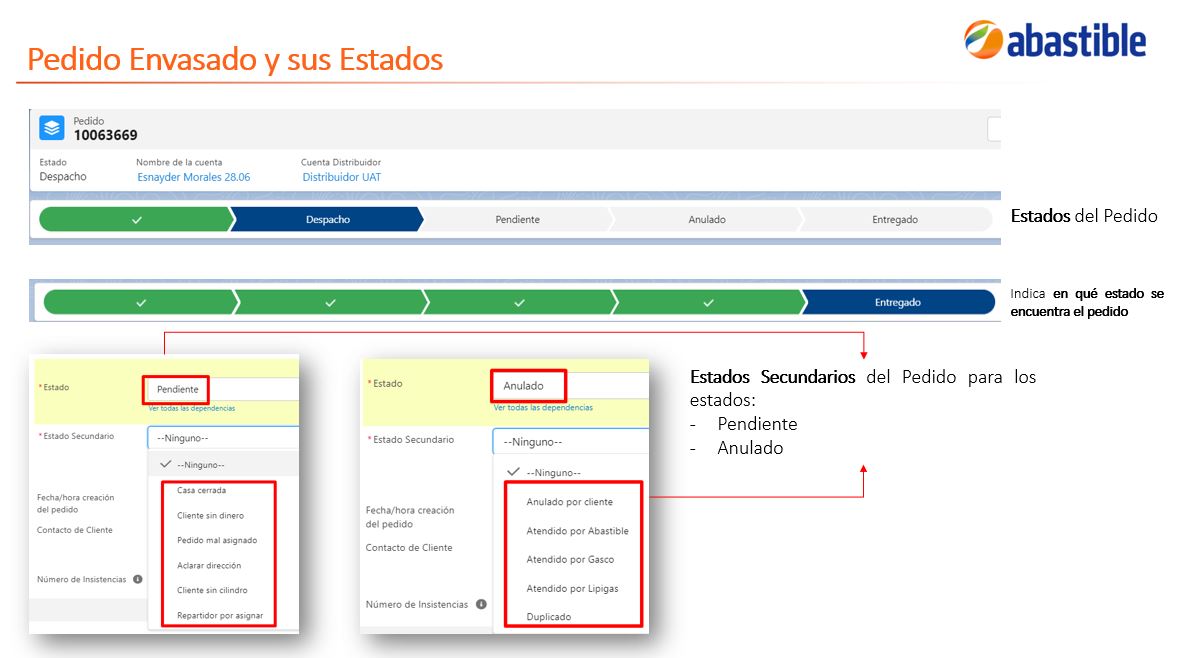Click info icon beside left Número de Insistencias
The image size is (1179, 658).
138,579
